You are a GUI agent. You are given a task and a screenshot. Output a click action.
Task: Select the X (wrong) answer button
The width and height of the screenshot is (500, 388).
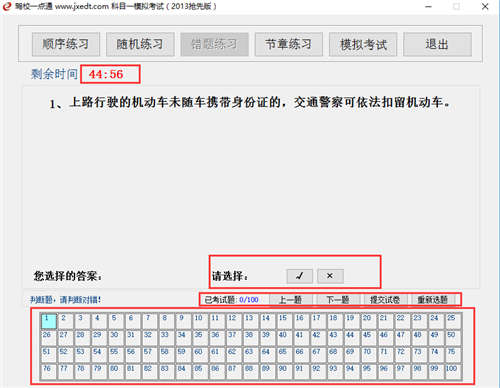330,276
